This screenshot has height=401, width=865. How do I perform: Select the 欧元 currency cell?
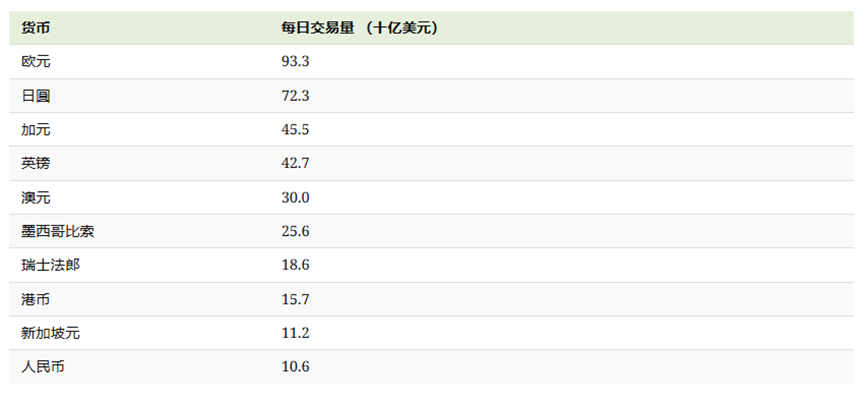(36, 61)
